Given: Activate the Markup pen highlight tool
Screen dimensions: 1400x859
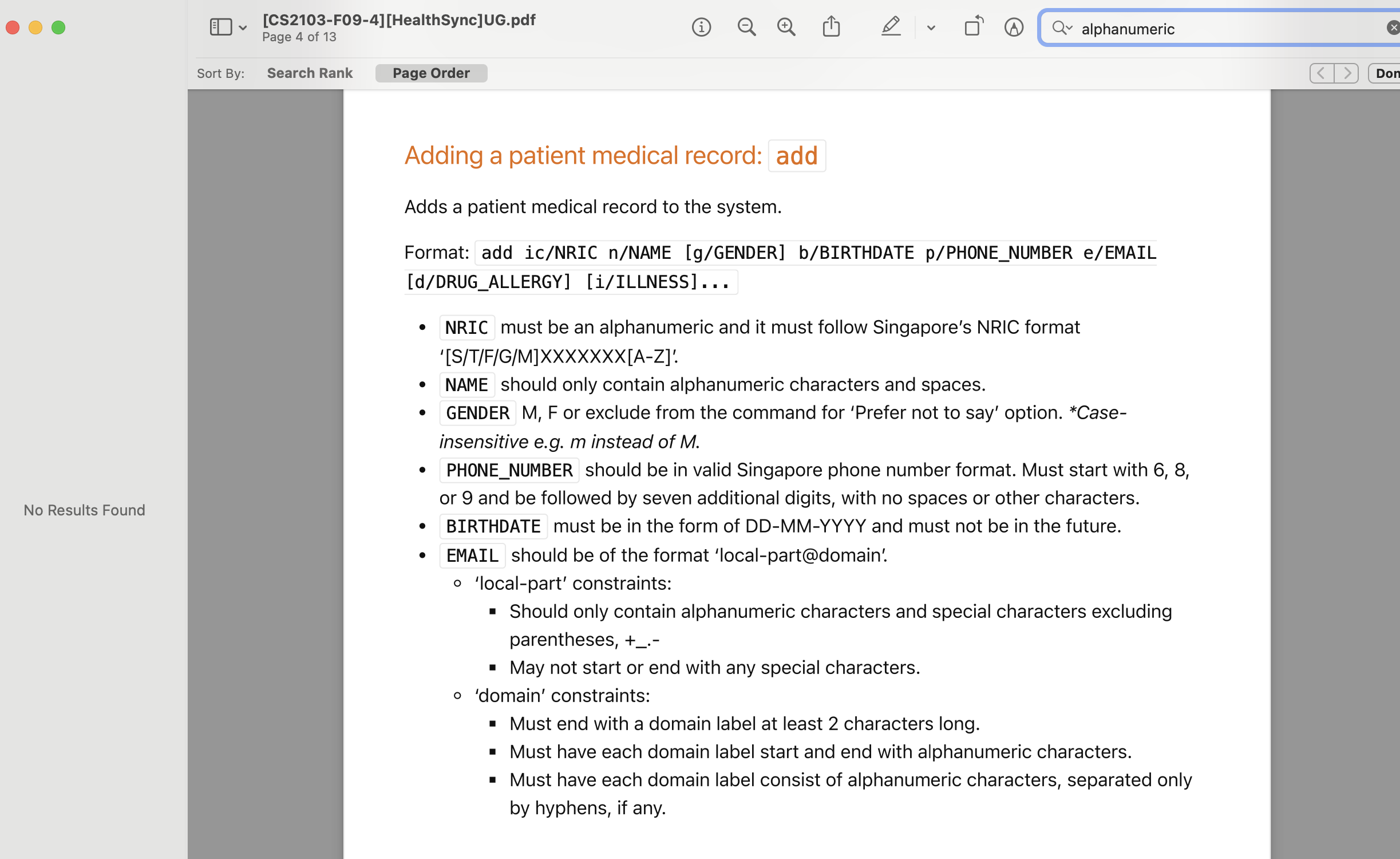Looking at the screenshot, I should click(x=891, y=27).
